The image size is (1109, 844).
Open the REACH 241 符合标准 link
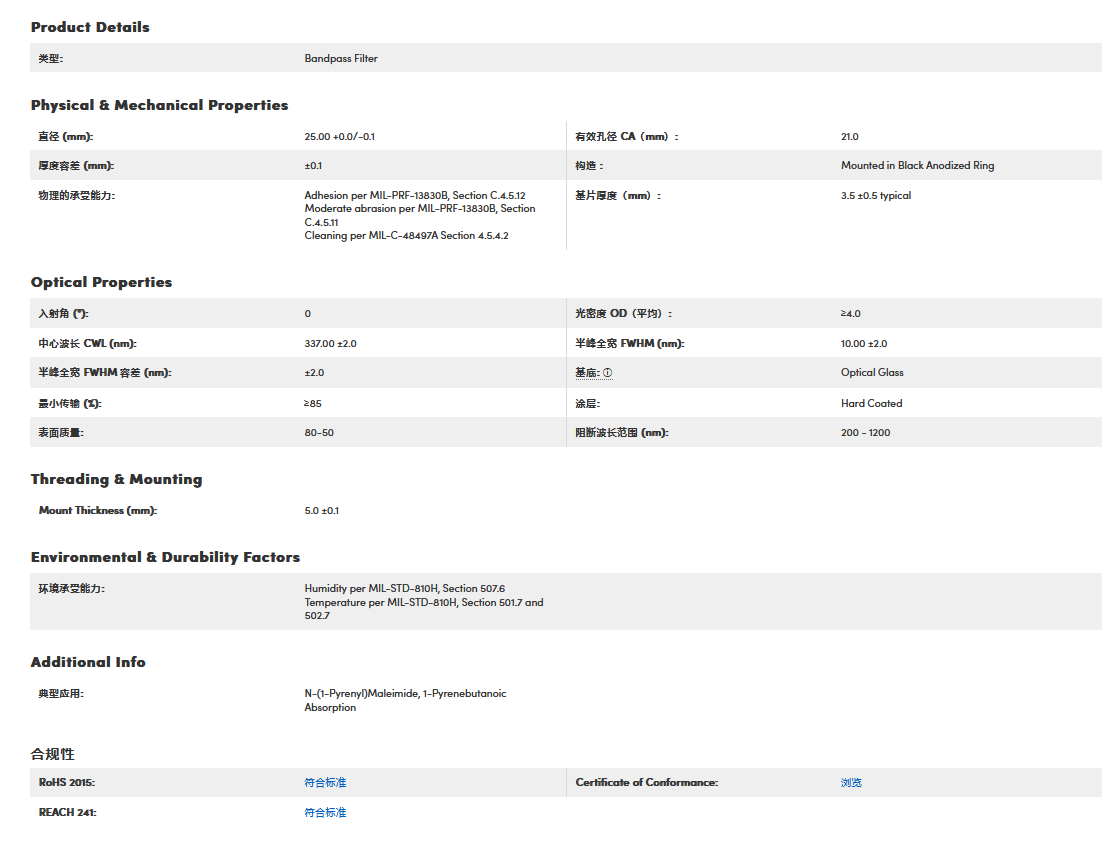click(325, 812)
